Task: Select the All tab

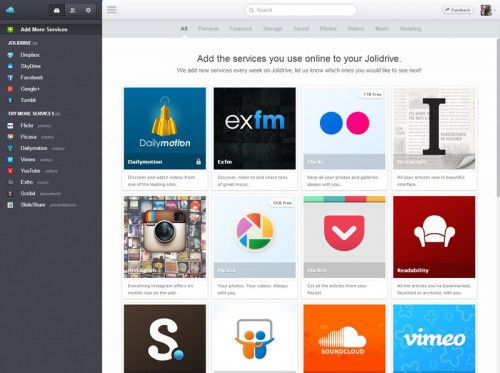Action: 184,29
